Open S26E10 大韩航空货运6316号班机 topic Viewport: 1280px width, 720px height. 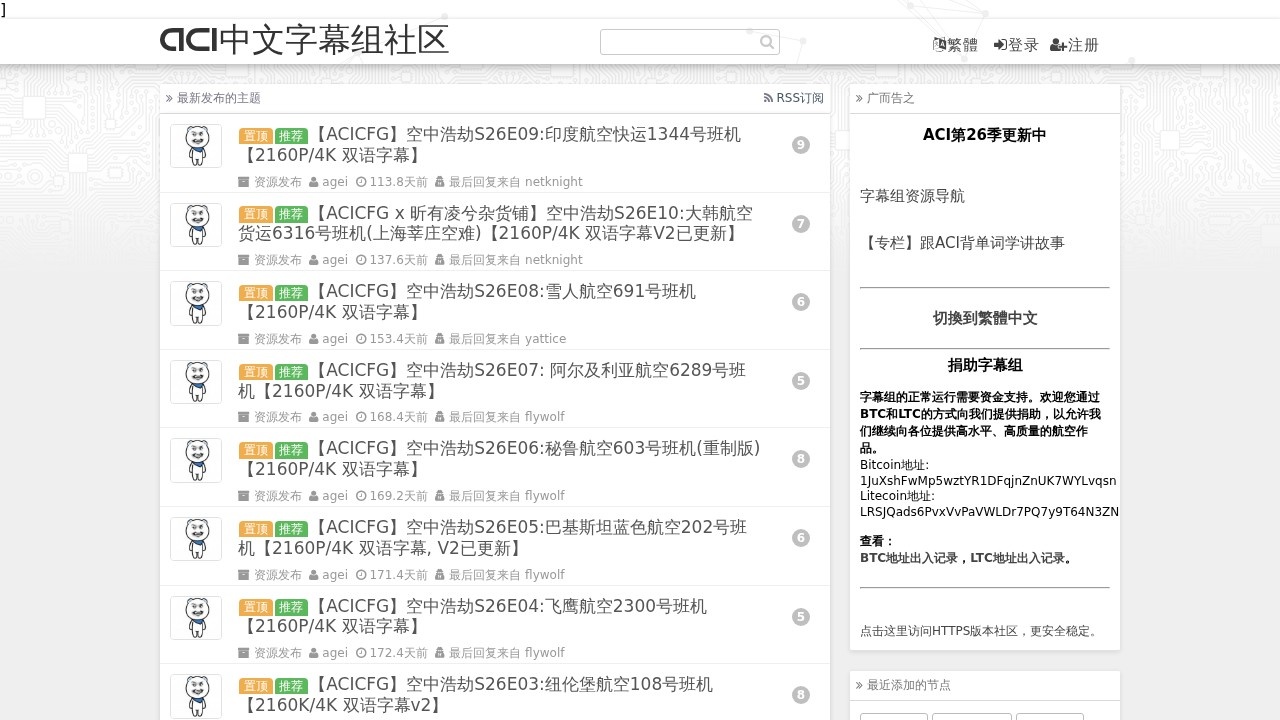[495, 223]
